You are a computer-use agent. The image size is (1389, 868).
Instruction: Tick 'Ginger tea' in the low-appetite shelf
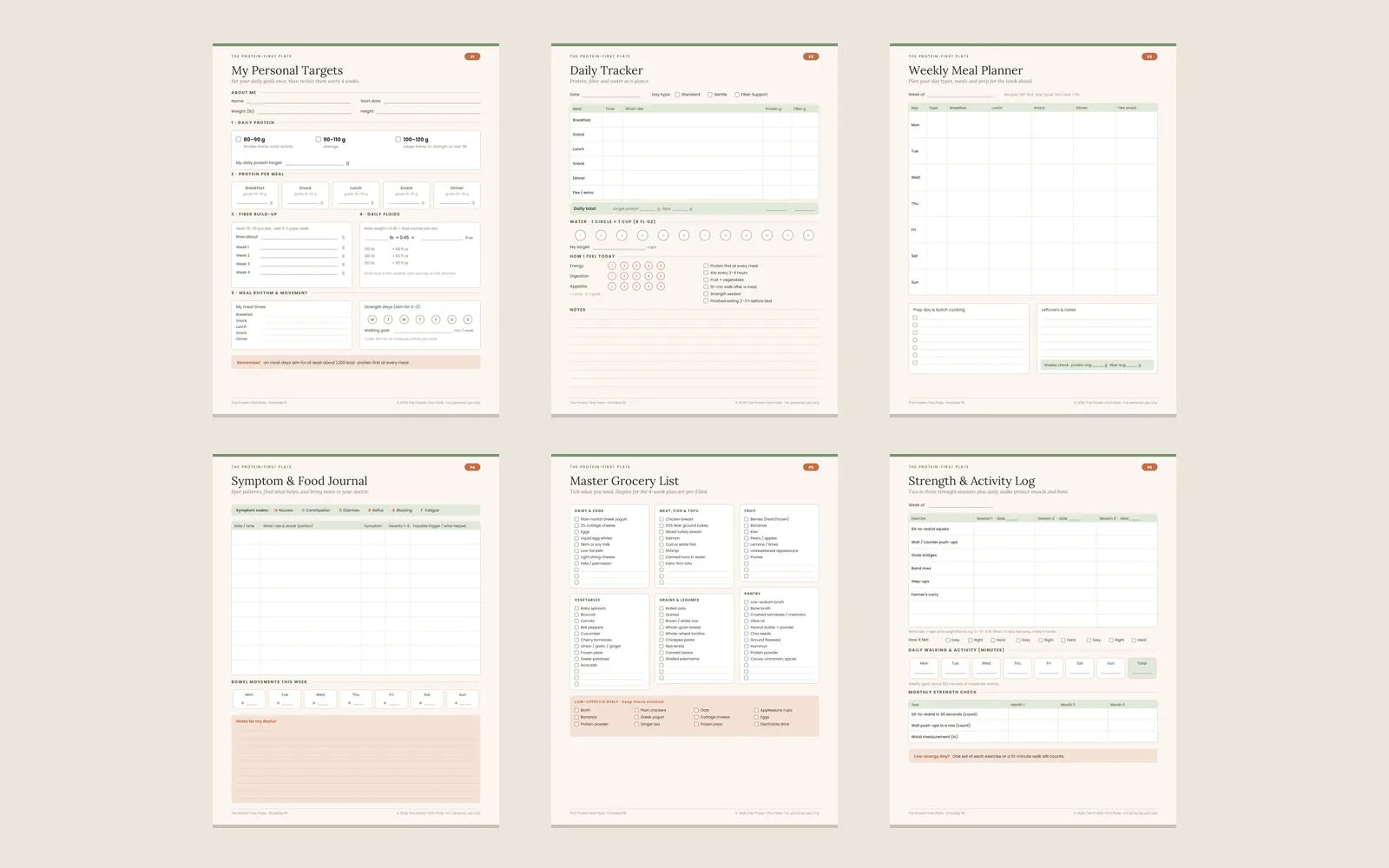[636, 724]
